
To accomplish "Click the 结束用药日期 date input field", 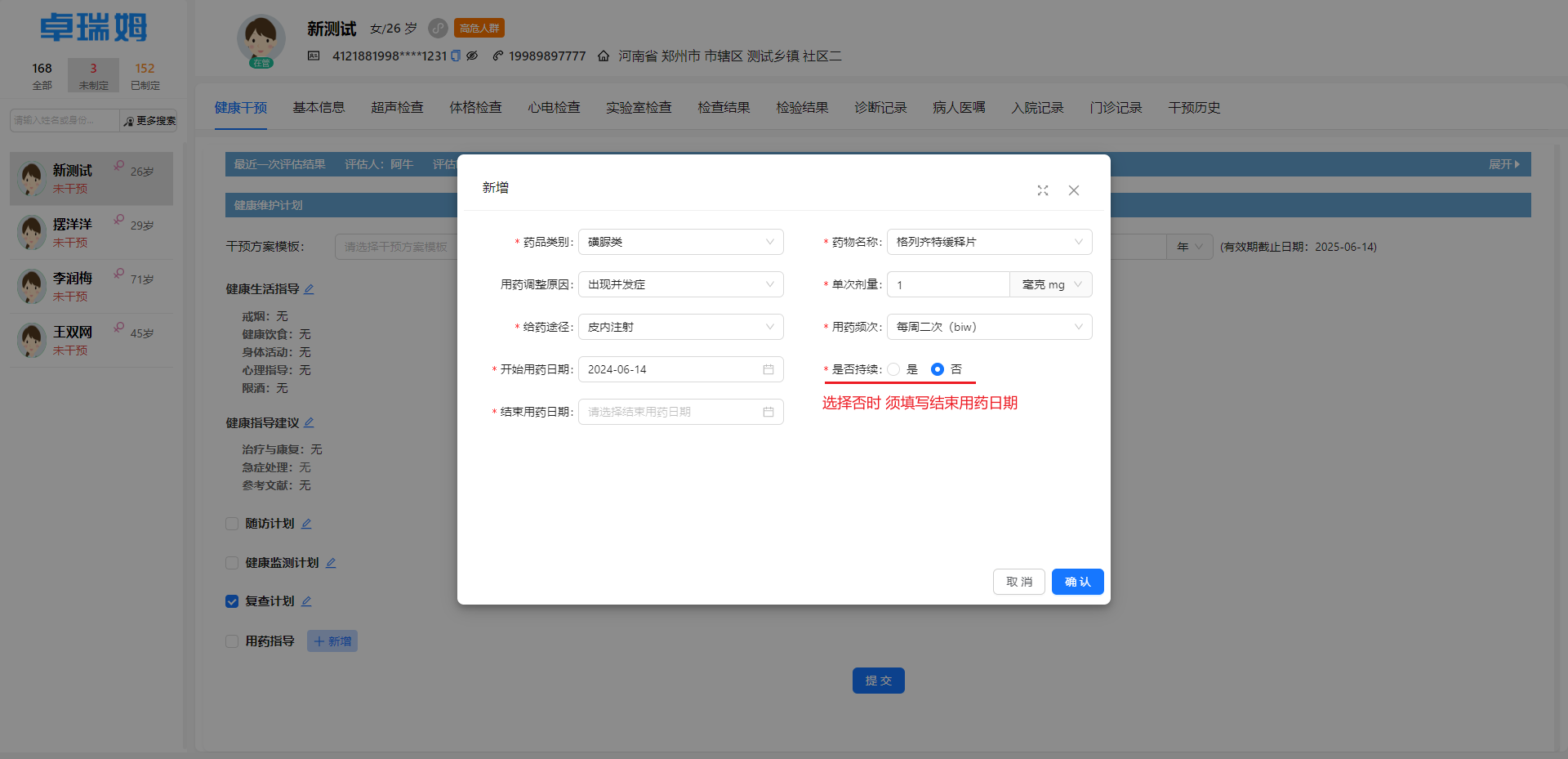I will (670, 412).
